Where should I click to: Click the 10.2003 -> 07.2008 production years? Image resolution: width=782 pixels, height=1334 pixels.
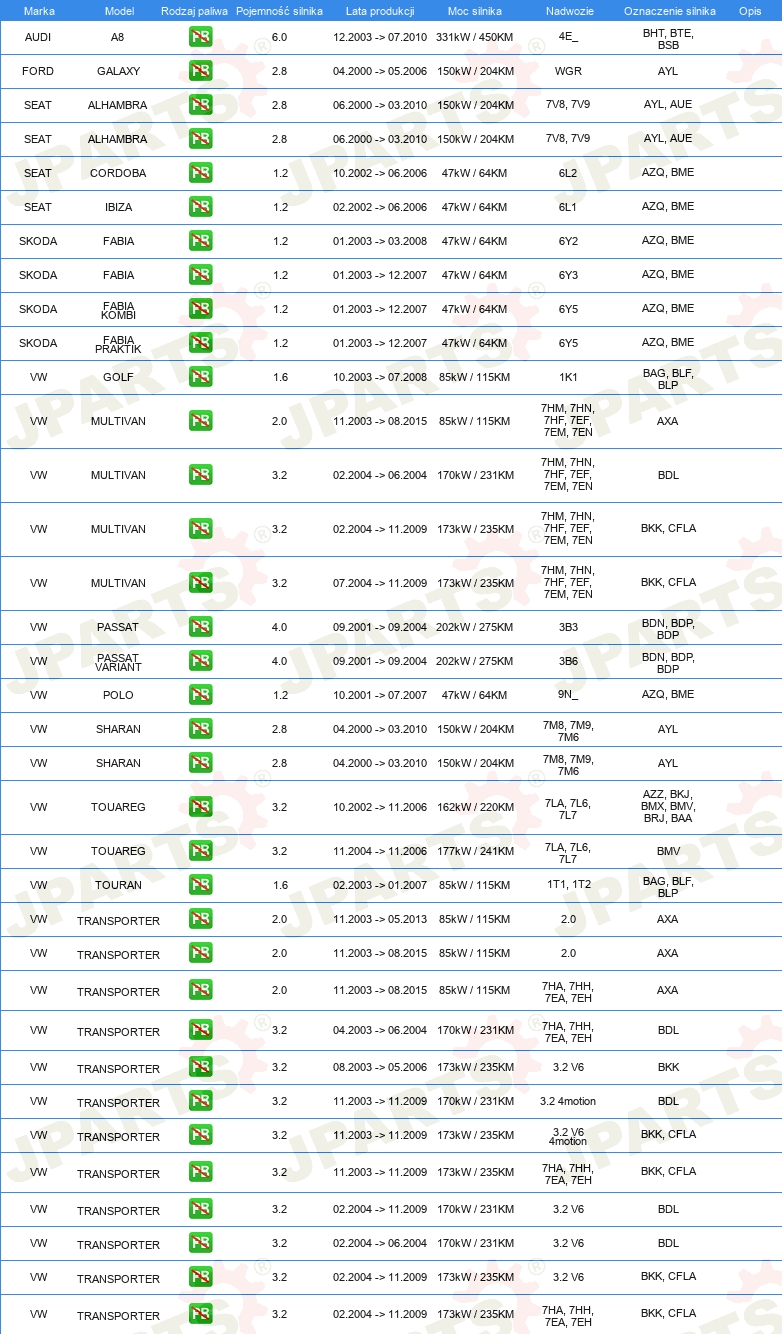pos(380,377)
